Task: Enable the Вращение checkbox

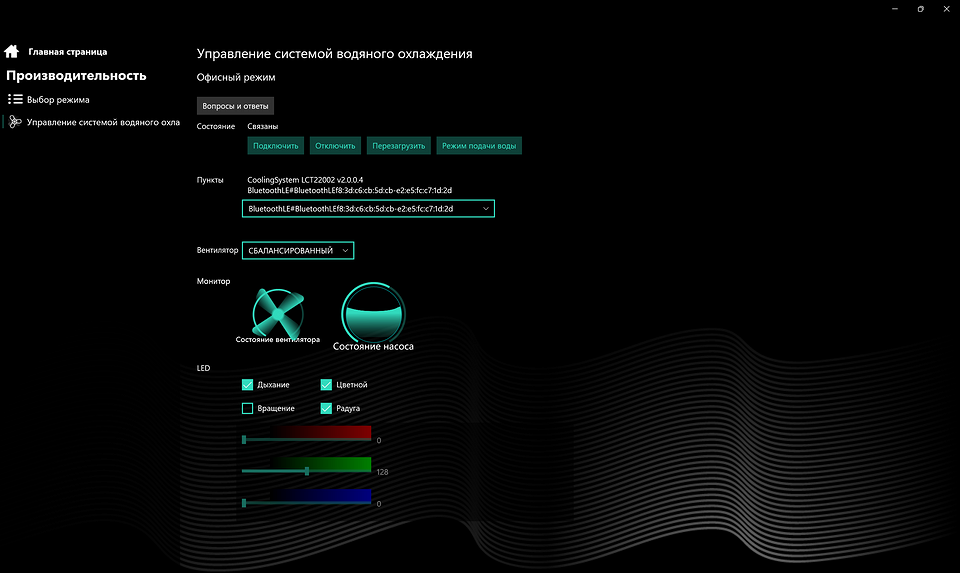Action: pos(247,409)
